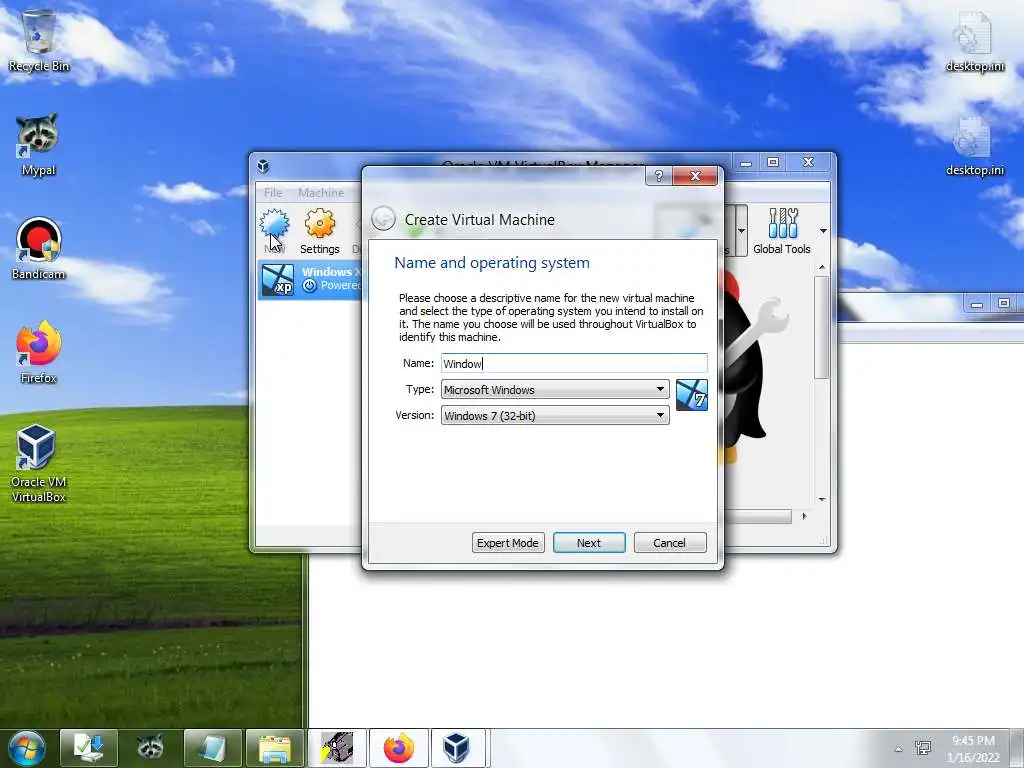This screenshot has width=1024, height=768.
Task: Maximize the VirtualBox Manager window
Action: pyautogui.click(x=773, y=162)
